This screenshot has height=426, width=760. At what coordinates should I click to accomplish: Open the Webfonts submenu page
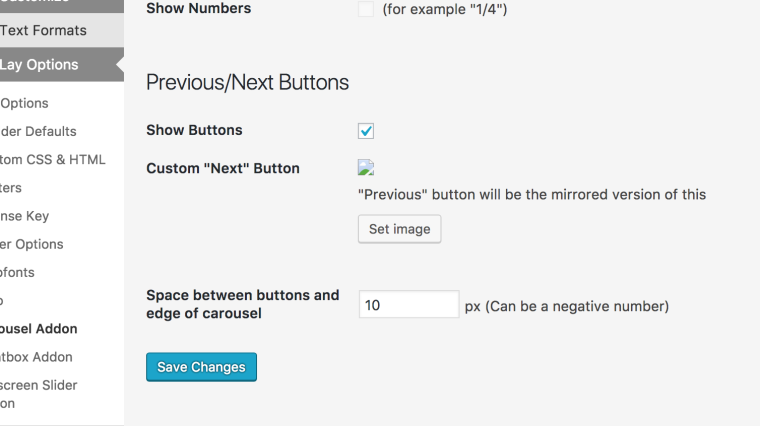point(18,272)
